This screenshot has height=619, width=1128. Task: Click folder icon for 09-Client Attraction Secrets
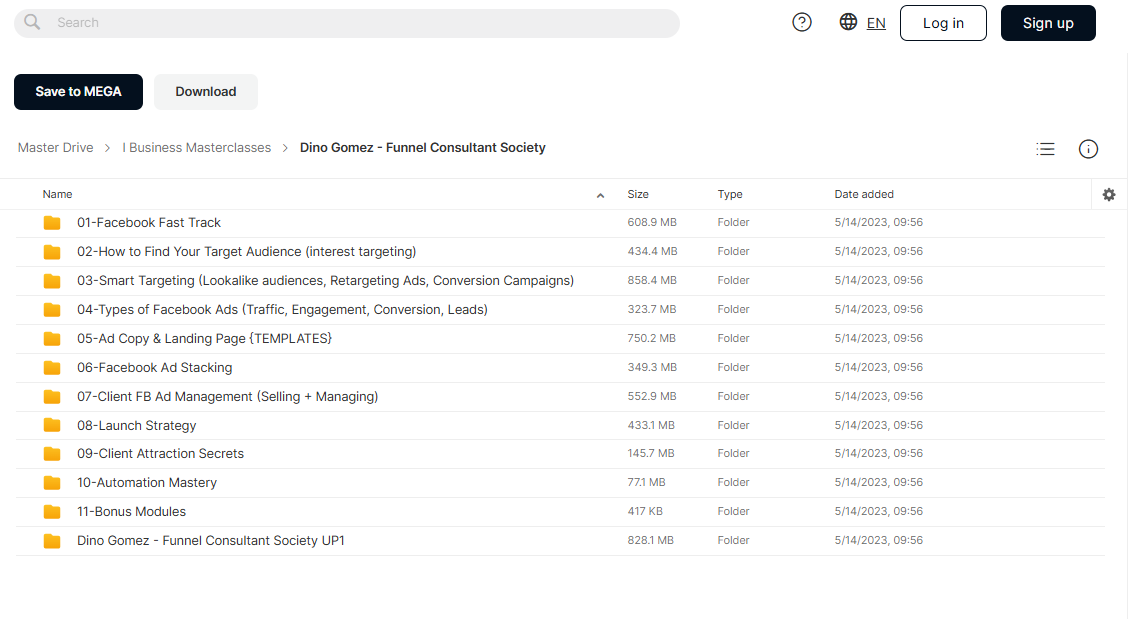point(52,453)
